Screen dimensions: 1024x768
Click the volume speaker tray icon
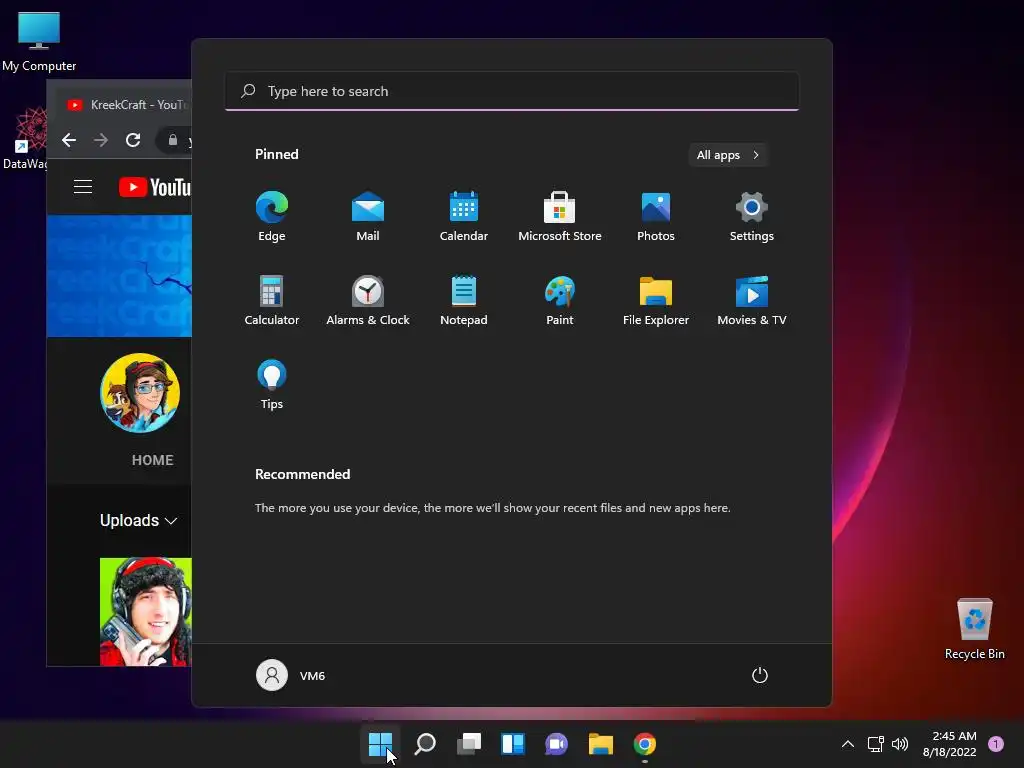point(900,744)
